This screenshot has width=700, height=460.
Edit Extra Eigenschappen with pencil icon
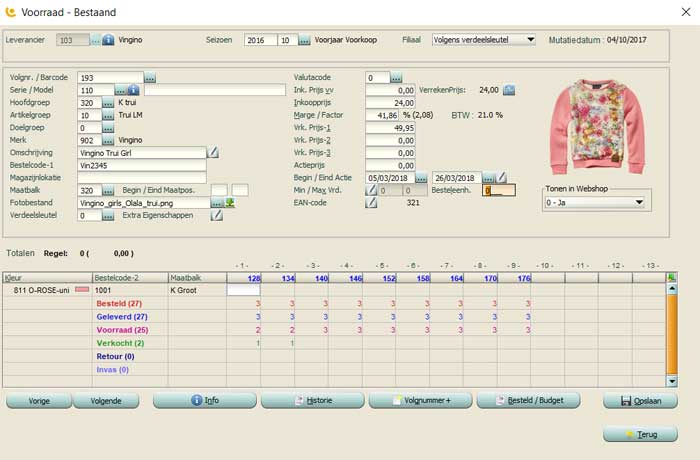click(217, 215)
